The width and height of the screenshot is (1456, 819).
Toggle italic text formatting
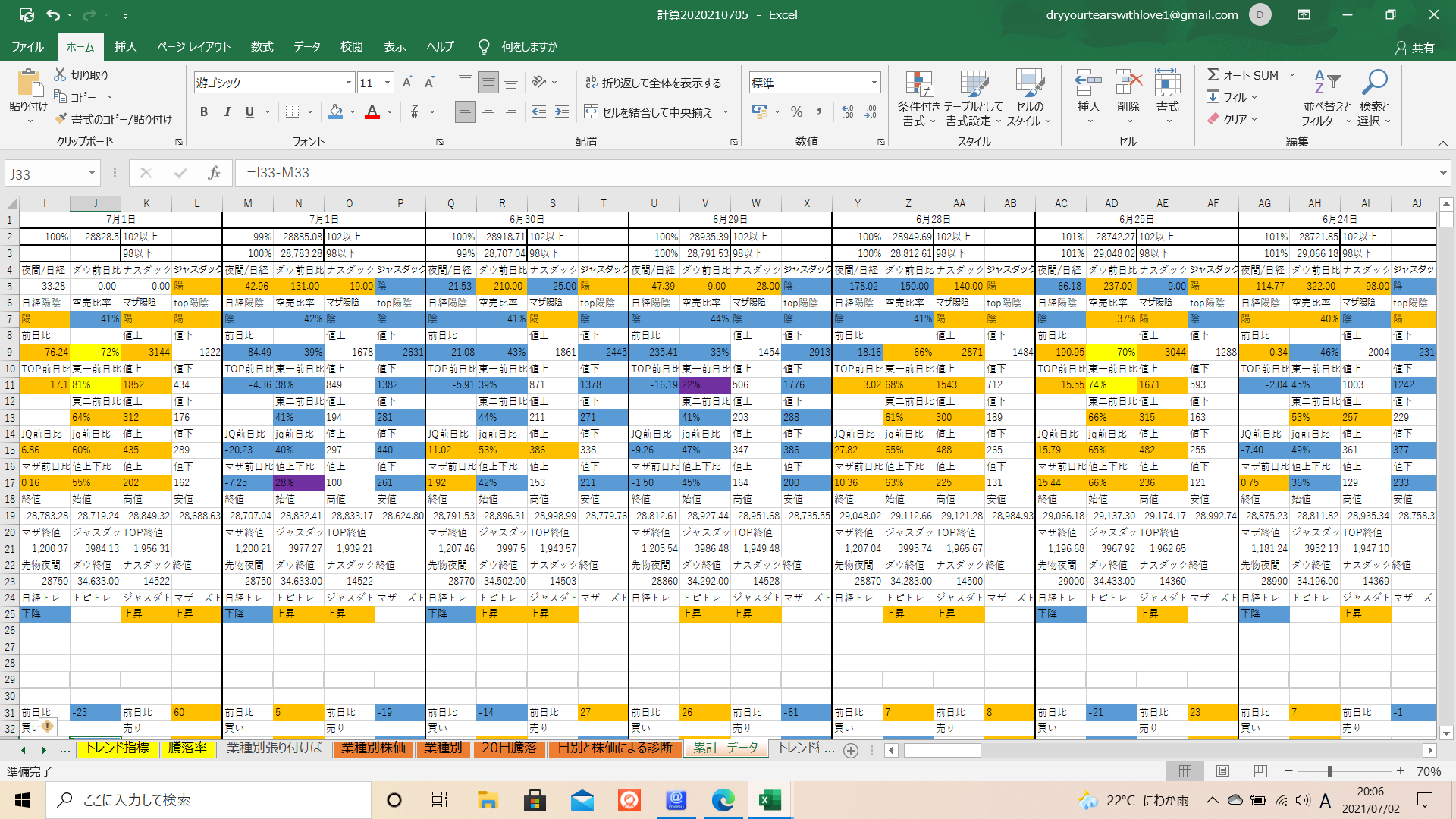pyautogui.click(x=227, y=112)
